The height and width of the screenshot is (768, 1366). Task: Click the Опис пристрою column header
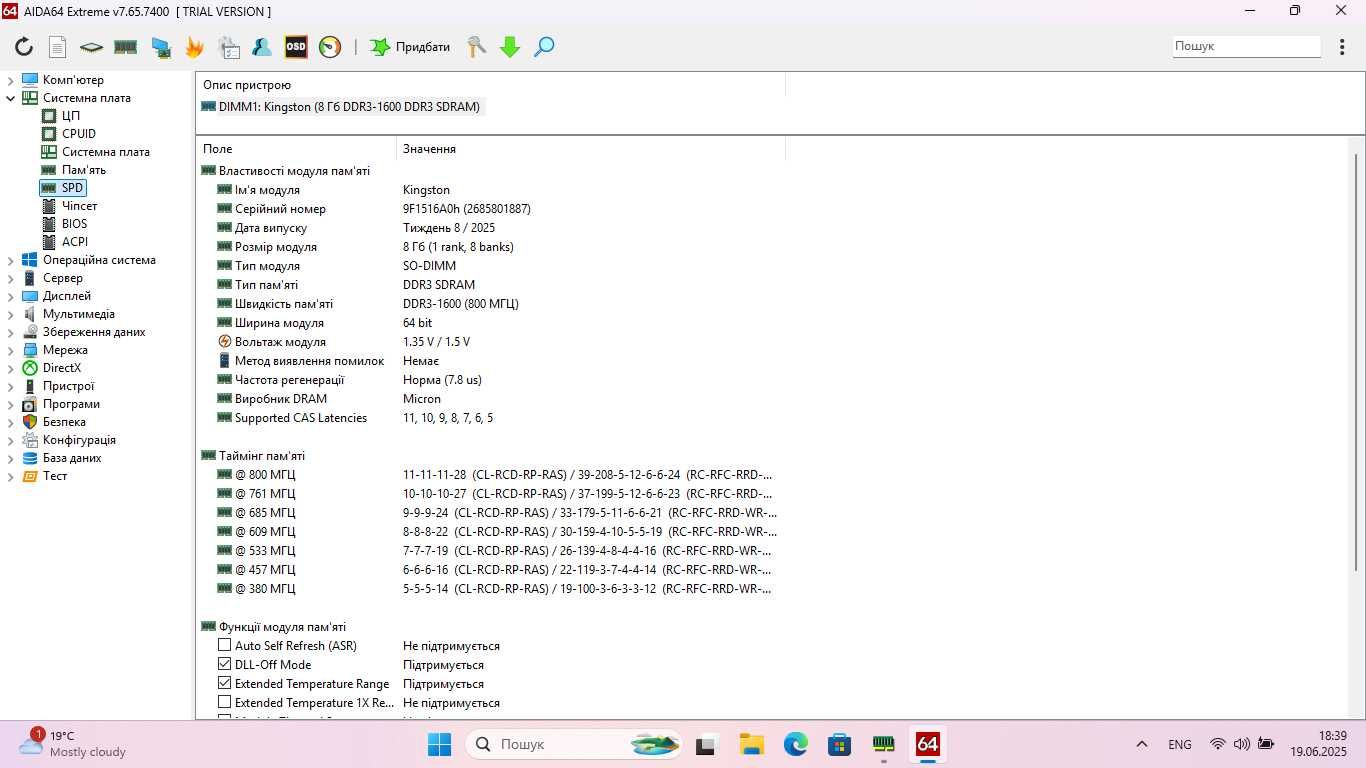(x=490, y=85)
